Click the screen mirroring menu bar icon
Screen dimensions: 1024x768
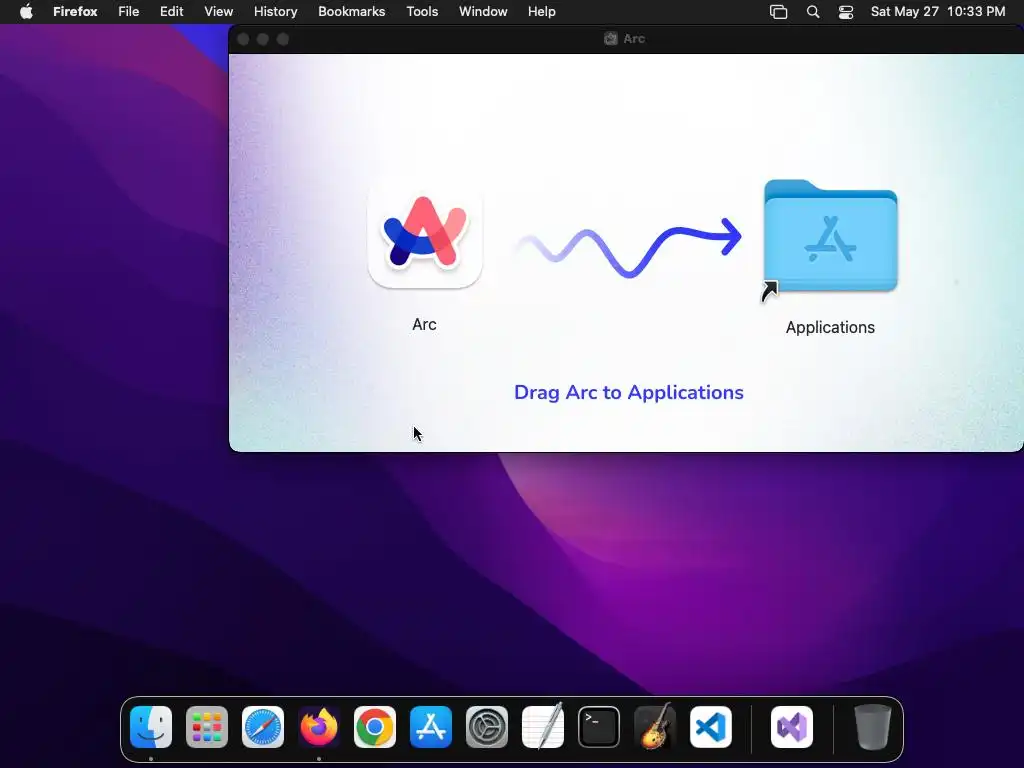(778, 12)
